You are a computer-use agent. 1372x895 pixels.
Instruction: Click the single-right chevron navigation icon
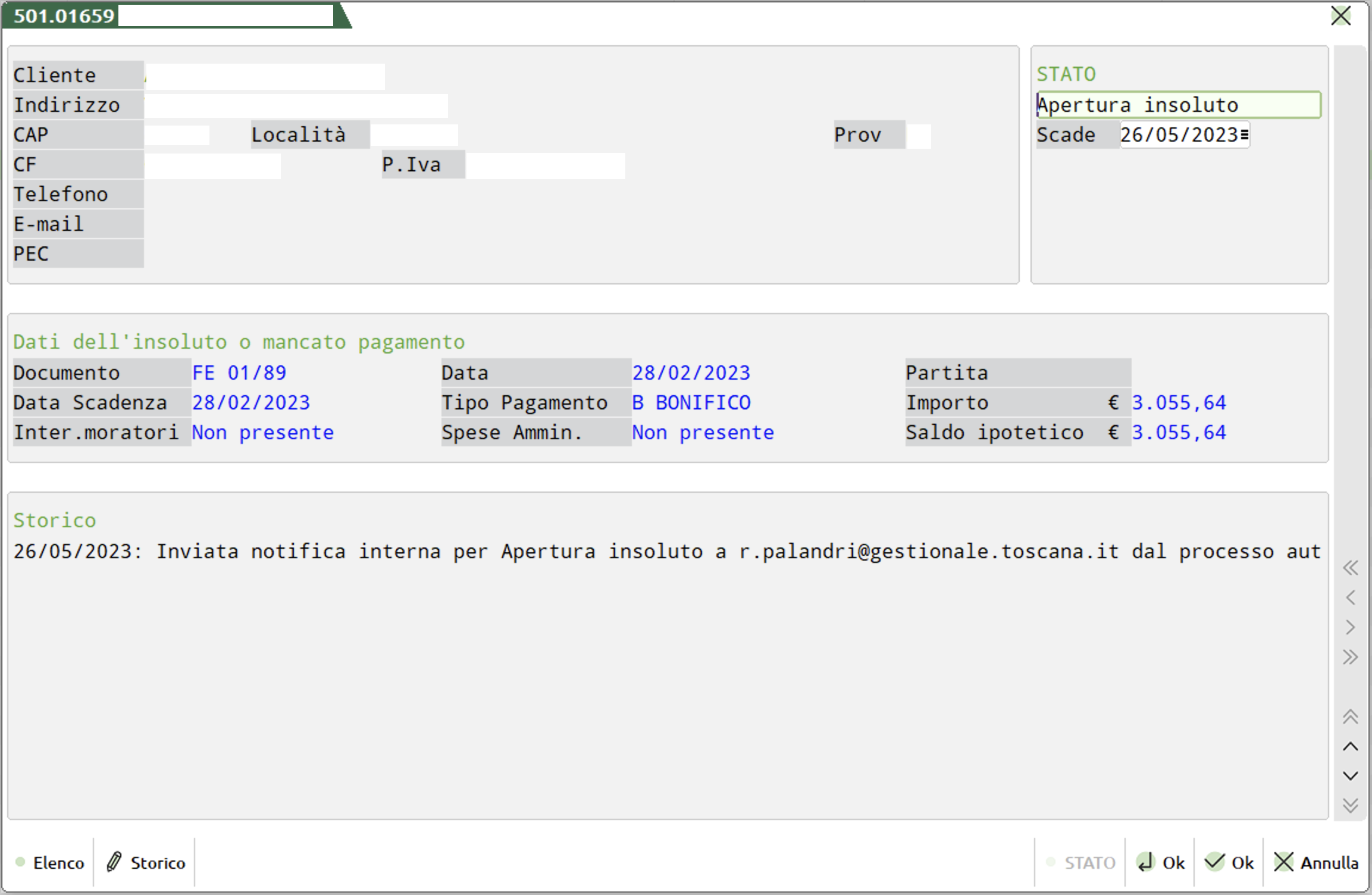1350,627
